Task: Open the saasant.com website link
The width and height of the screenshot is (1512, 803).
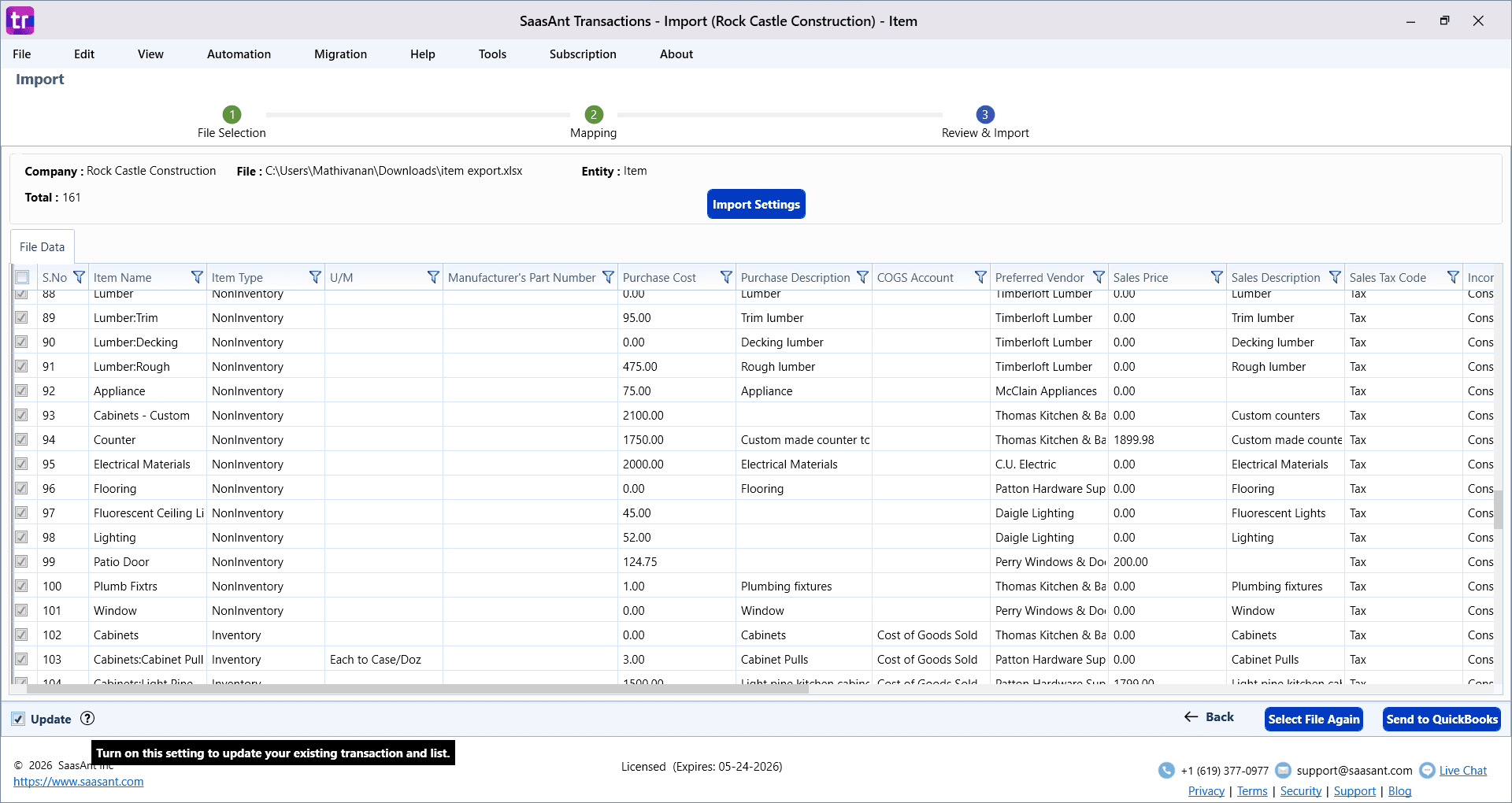Action: click(79, 782)
